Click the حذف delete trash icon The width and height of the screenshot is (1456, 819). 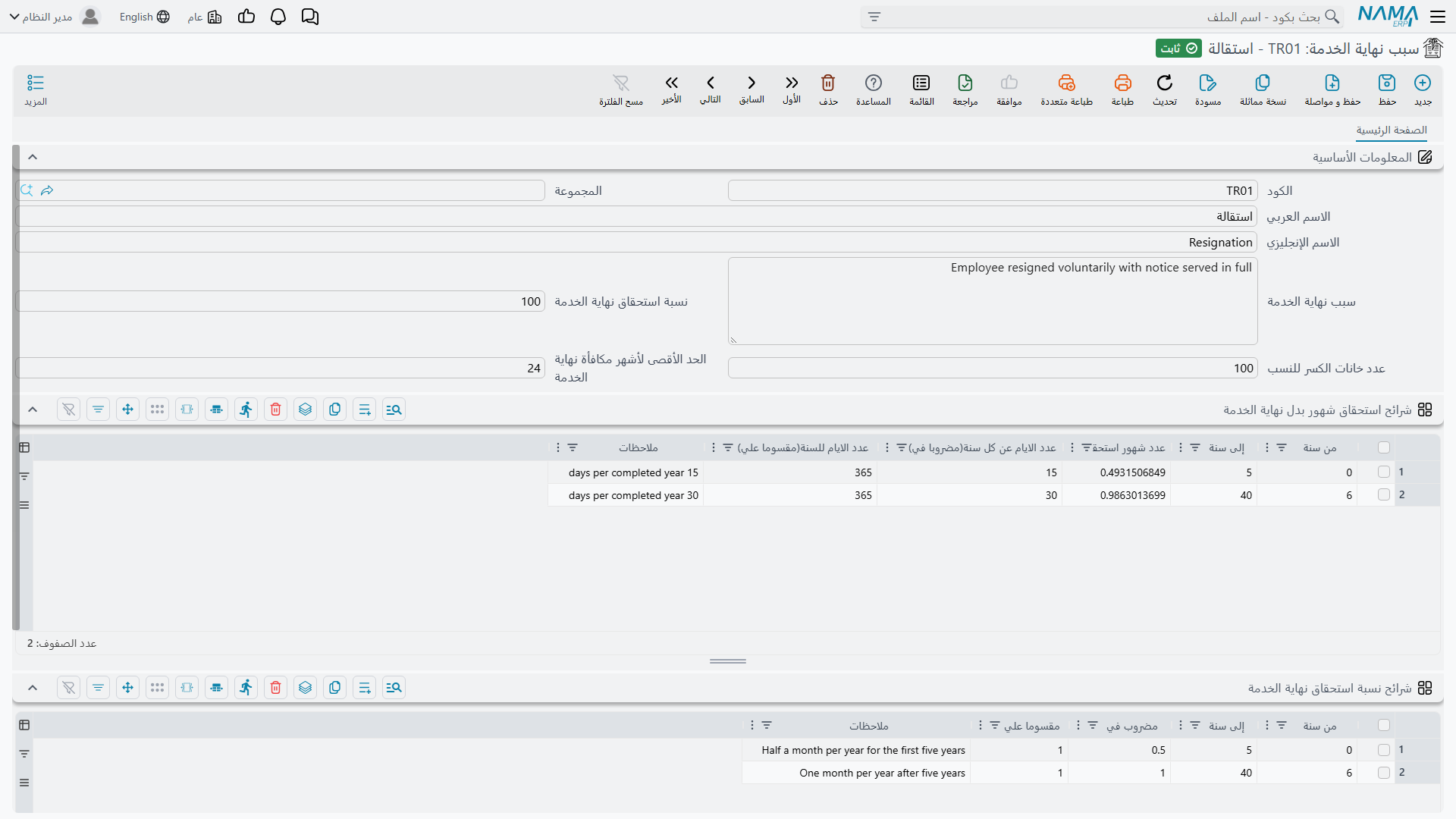(828, 89)
